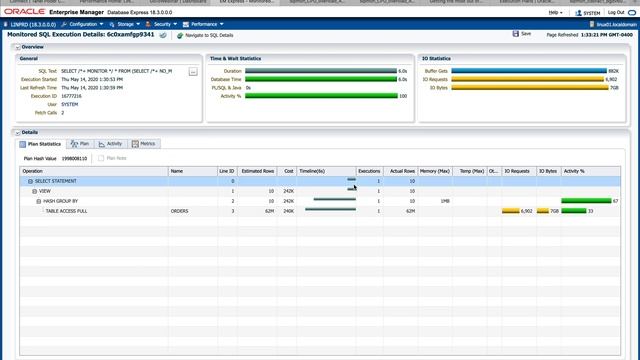Collapse the Details section
The image size is (640, 360).
pos(18,133)
